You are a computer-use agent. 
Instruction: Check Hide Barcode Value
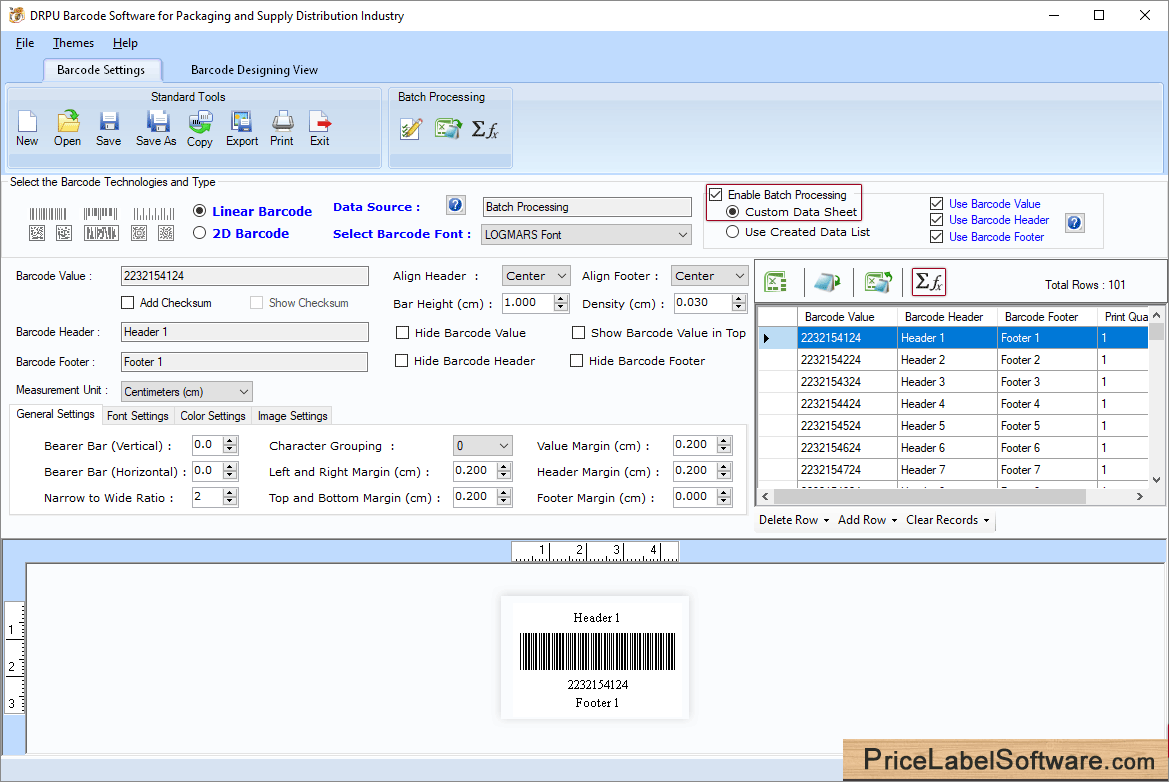[x=403, y=333]
